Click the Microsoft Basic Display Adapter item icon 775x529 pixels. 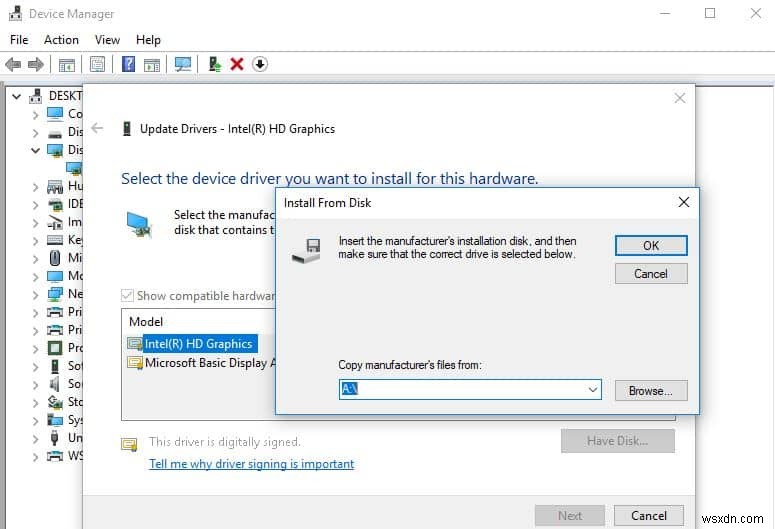coord(135,362)
